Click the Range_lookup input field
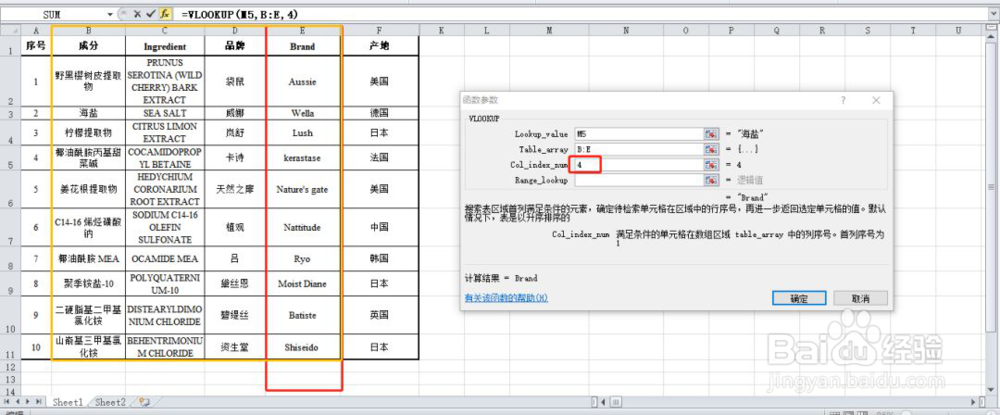The width and height of the screenshot is (1000, 415). [638, 180]
